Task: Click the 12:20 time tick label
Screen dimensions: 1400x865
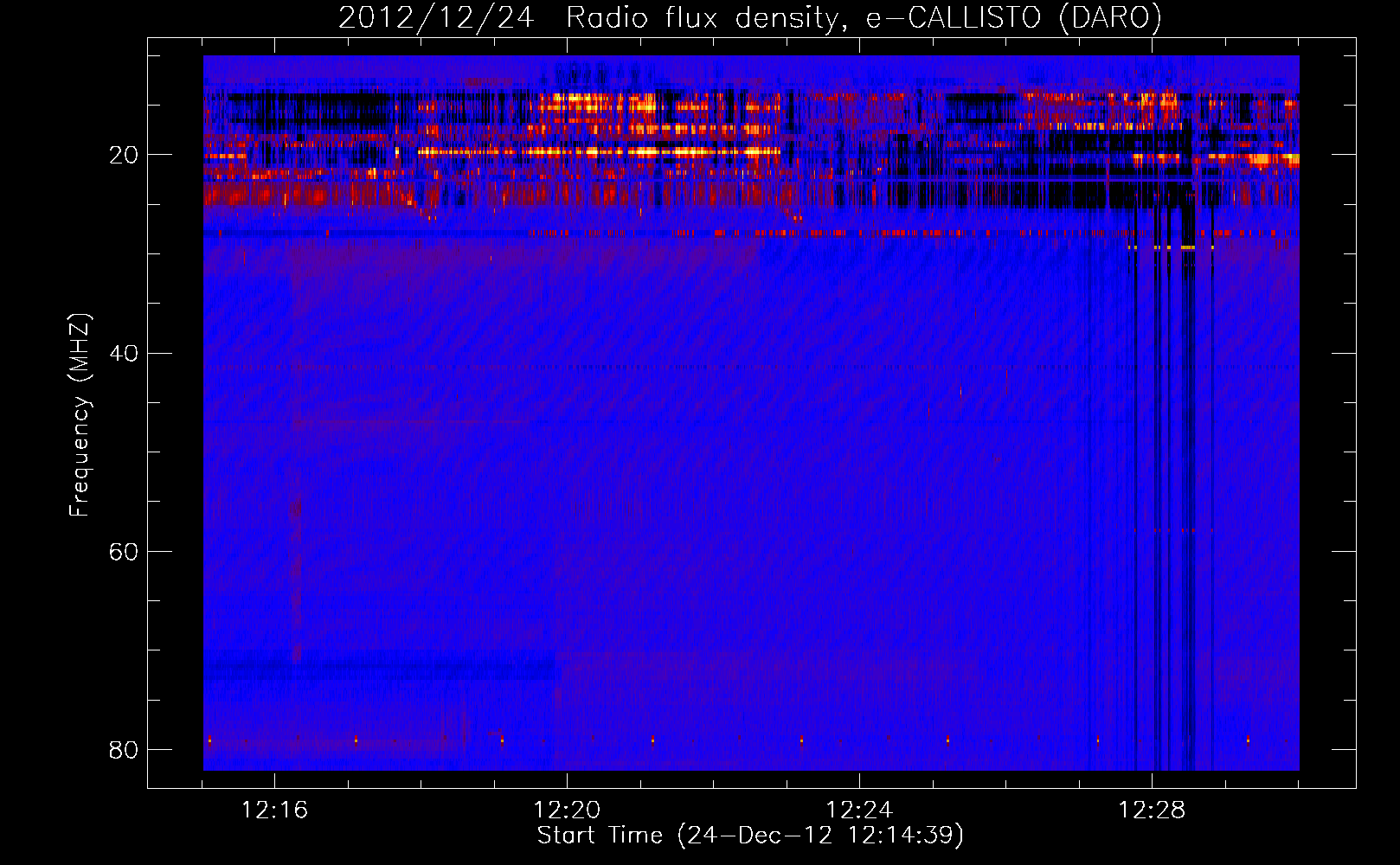Action: [567, 811]
